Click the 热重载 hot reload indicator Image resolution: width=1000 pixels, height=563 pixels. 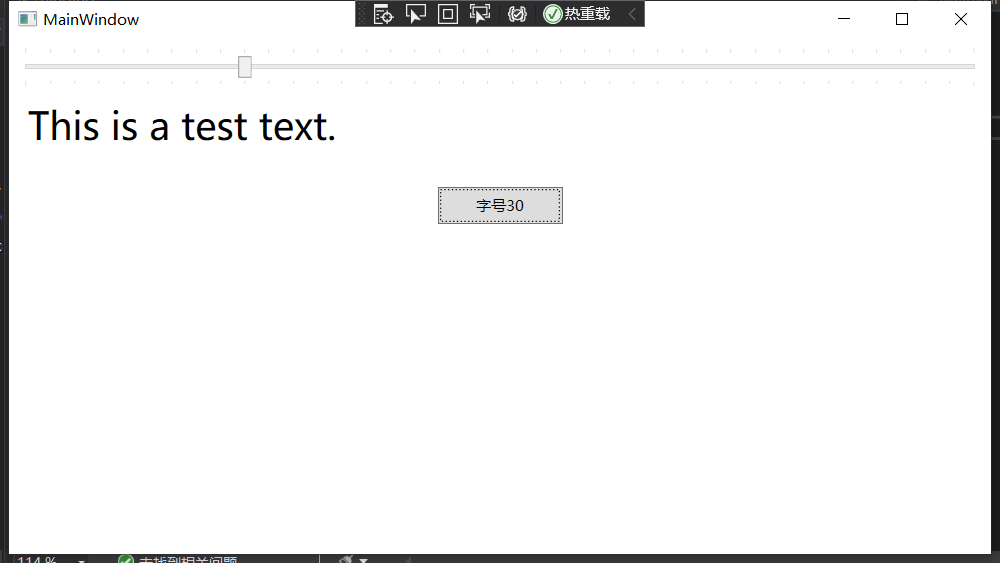click(x=577, y=14)
